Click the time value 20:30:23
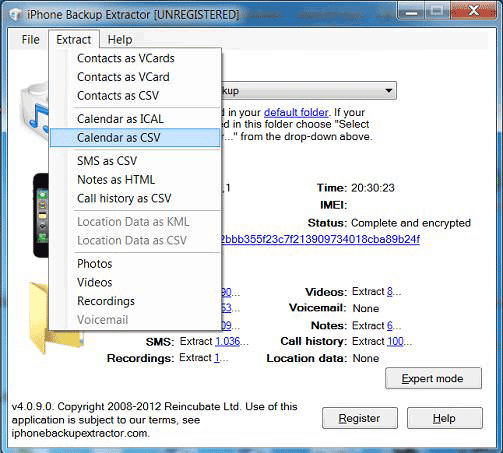 (373, 188)
